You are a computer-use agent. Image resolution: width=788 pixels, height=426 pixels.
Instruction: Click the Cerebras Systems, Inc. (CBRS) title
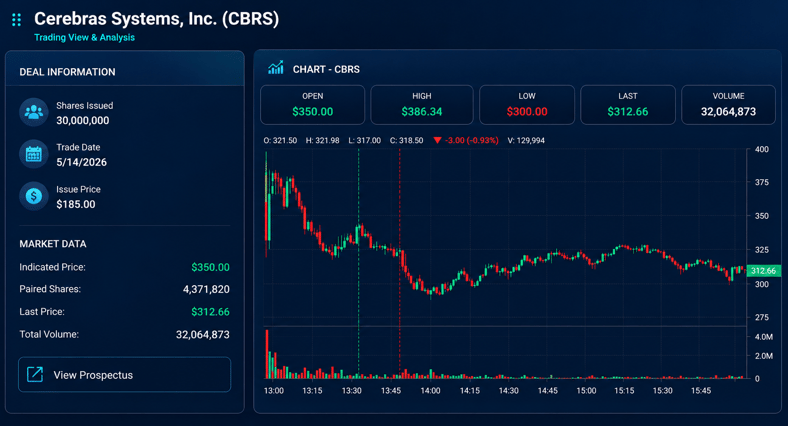[156, 19]
